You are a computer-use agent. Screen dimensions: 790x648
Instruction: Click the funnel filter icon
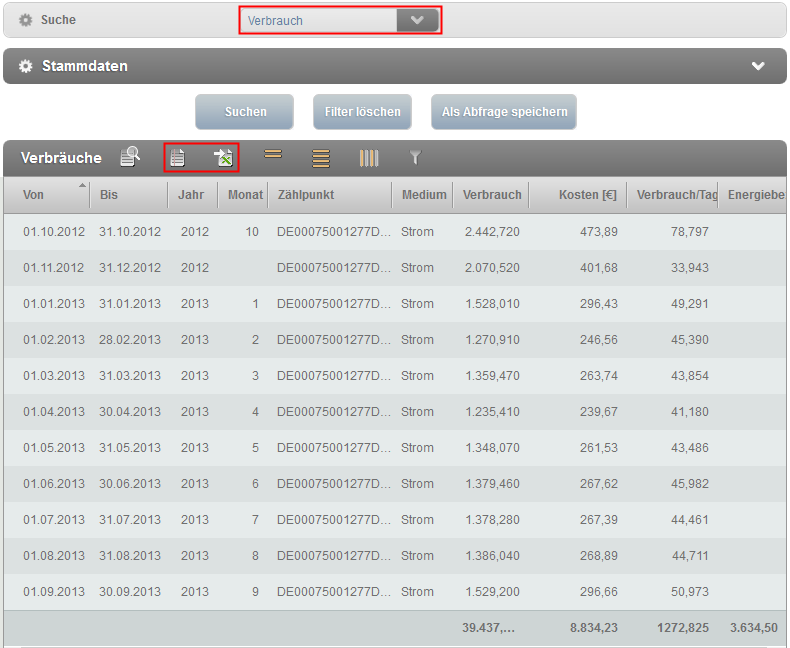[x=416, y=157]
